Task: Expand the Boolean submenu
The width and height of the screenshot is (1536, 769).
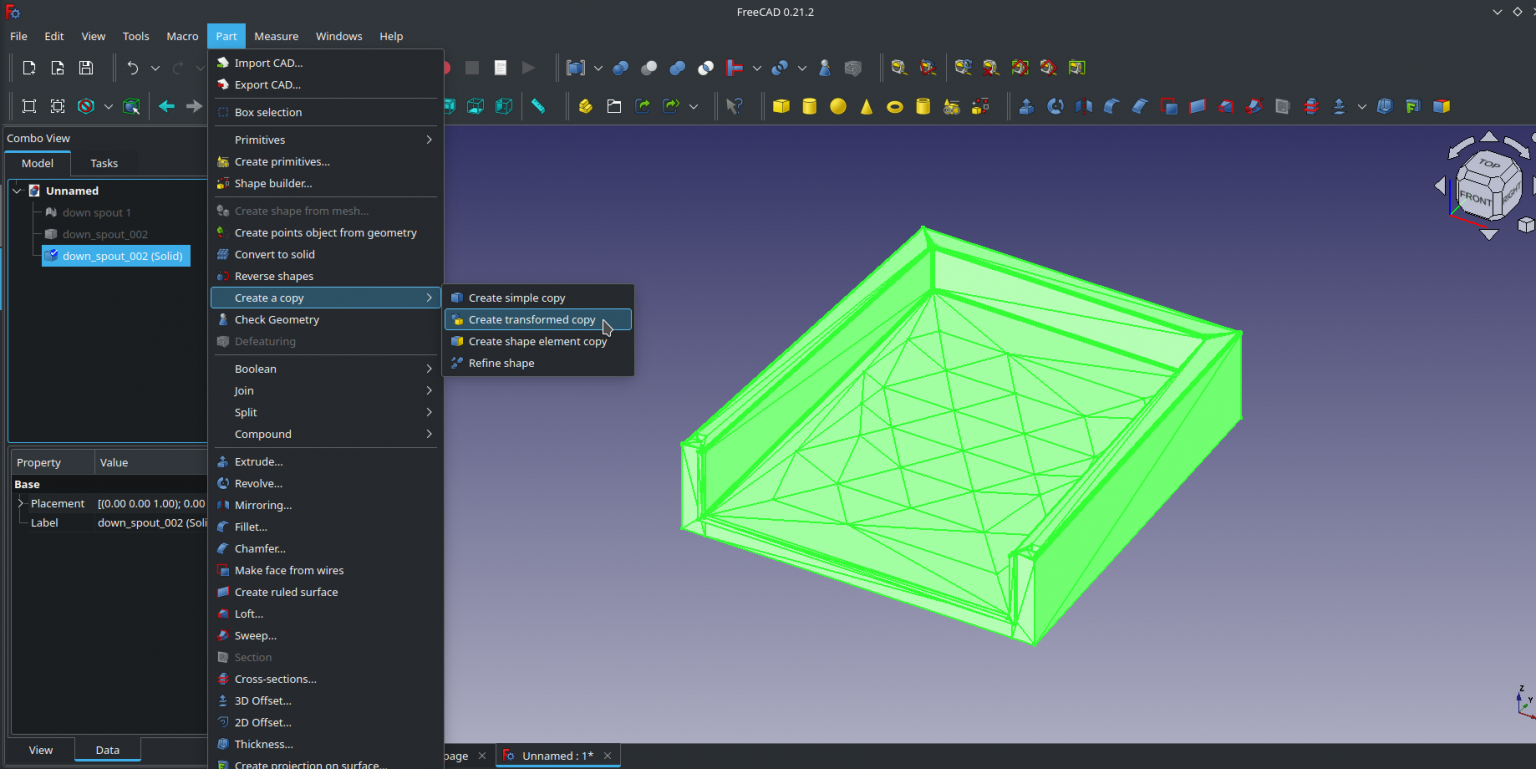Action: click(325, 369)
